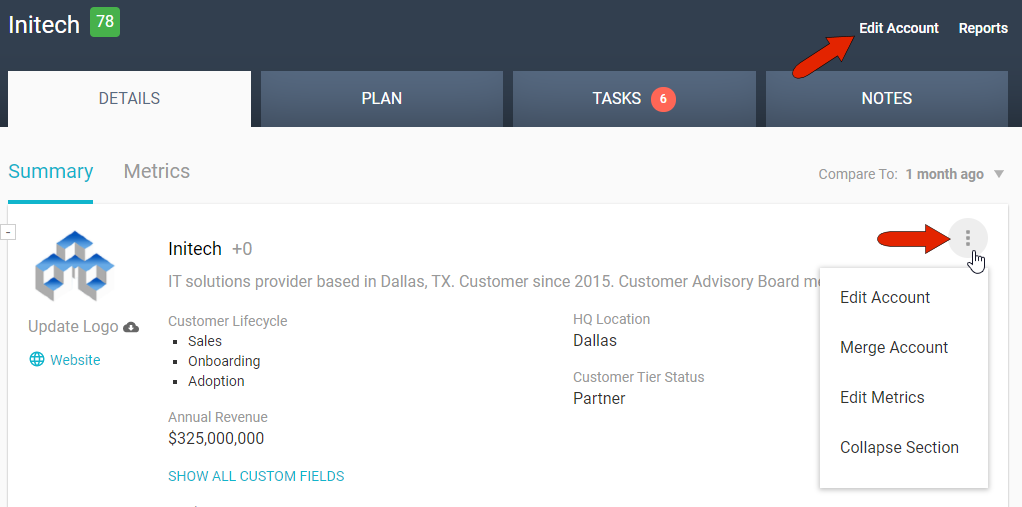This screenshot has height=507, width=1022.
Task: Click the Update Logo cloud upload icon
Action: tap(131, 327)
